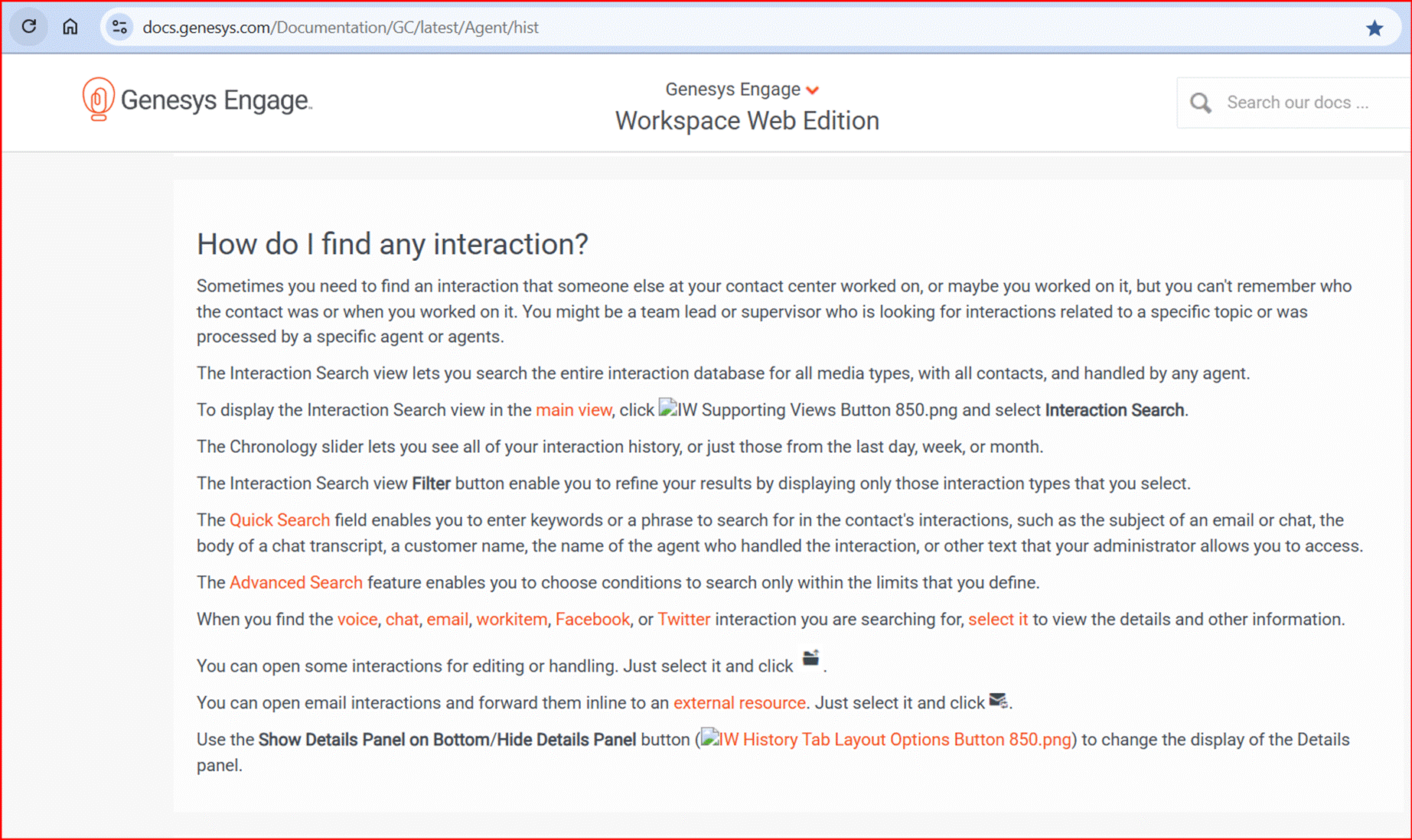Image resolution: width=1412 pixels, height=840 pixels.
Task: Open the main view link
Action: tap(573, 410)
